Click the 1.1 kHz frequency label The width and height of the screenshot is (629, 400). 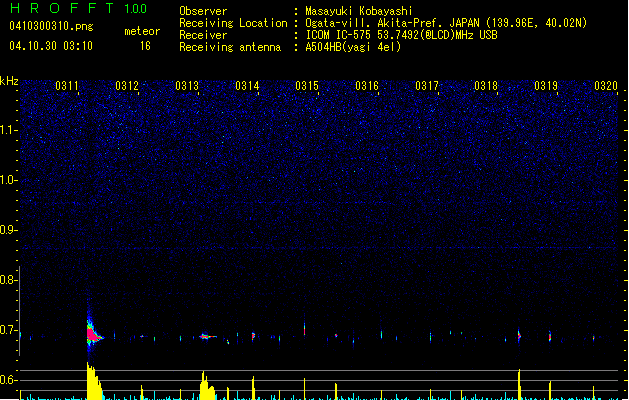[8, 130]
